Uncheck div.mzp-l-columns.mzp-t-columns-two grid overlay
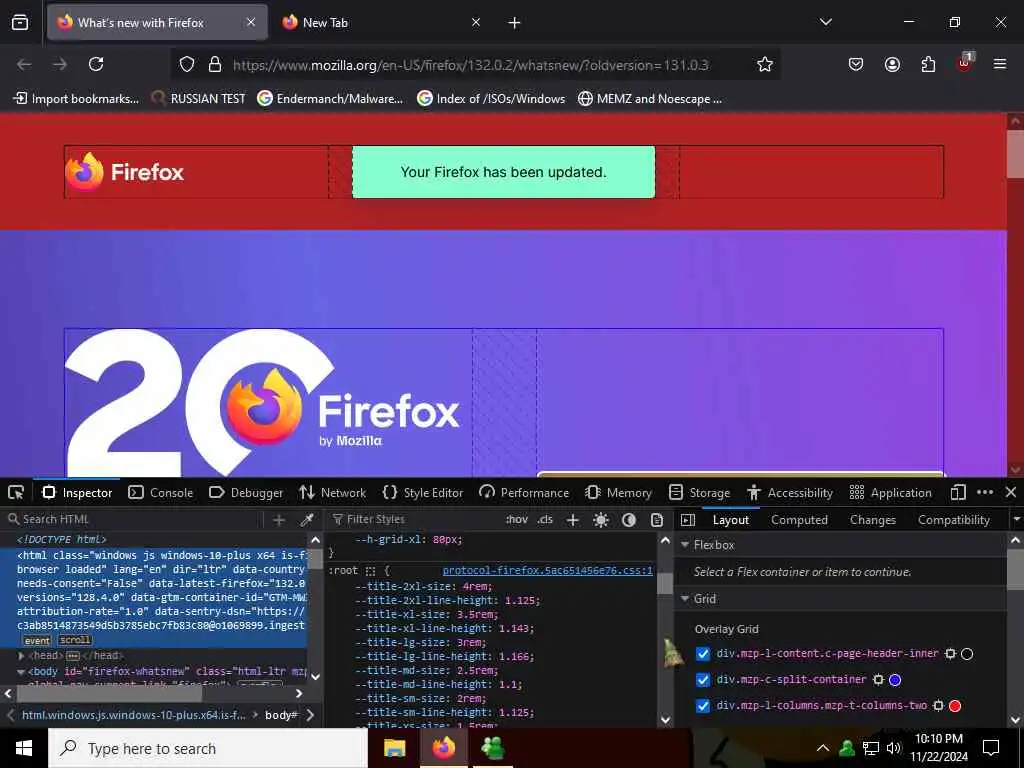The height and width of the screenshot is (768, 1024). (x=703, y=706)
